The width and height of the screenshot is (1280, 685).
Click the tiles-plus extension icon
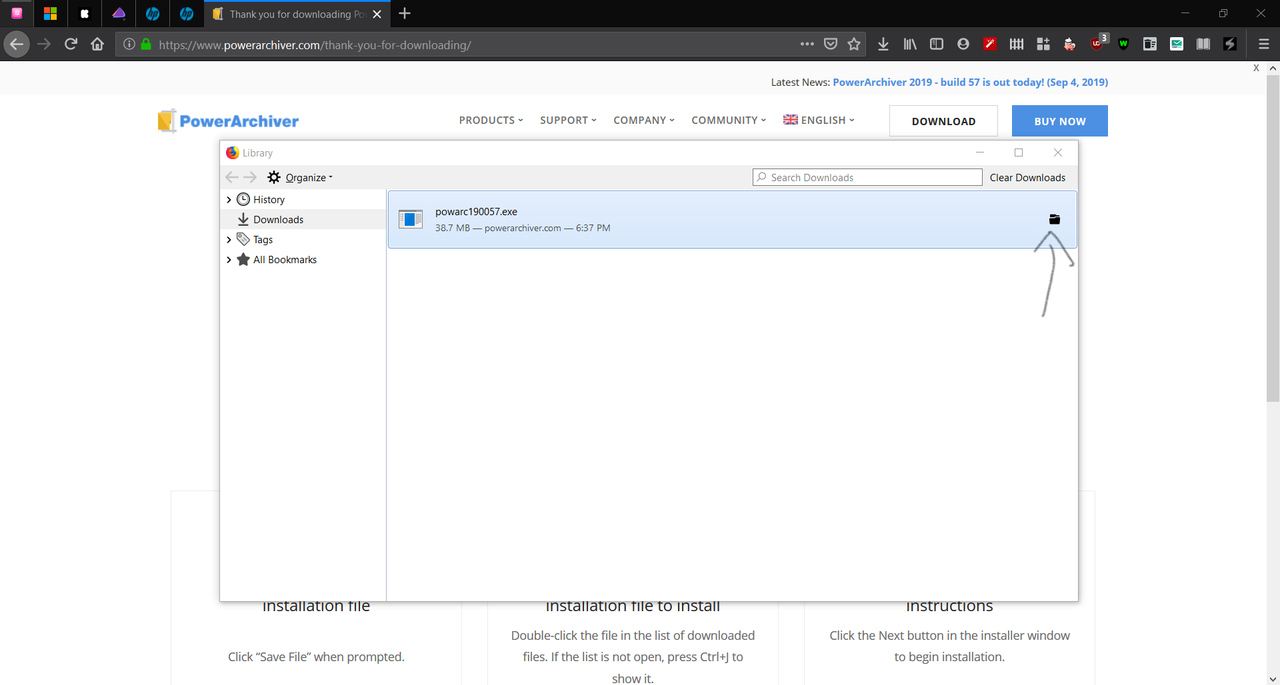pyautogui.click(x=1043, y=44)
